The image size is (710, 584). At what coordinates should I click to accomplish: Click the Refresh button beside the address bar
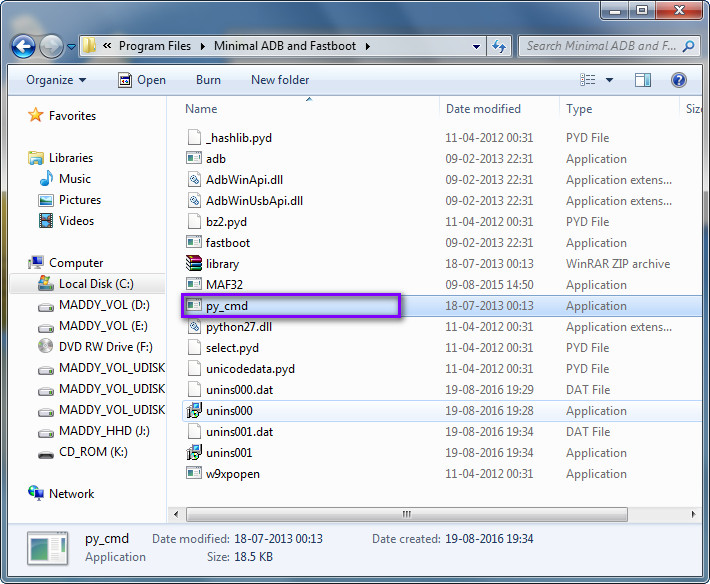499,46
